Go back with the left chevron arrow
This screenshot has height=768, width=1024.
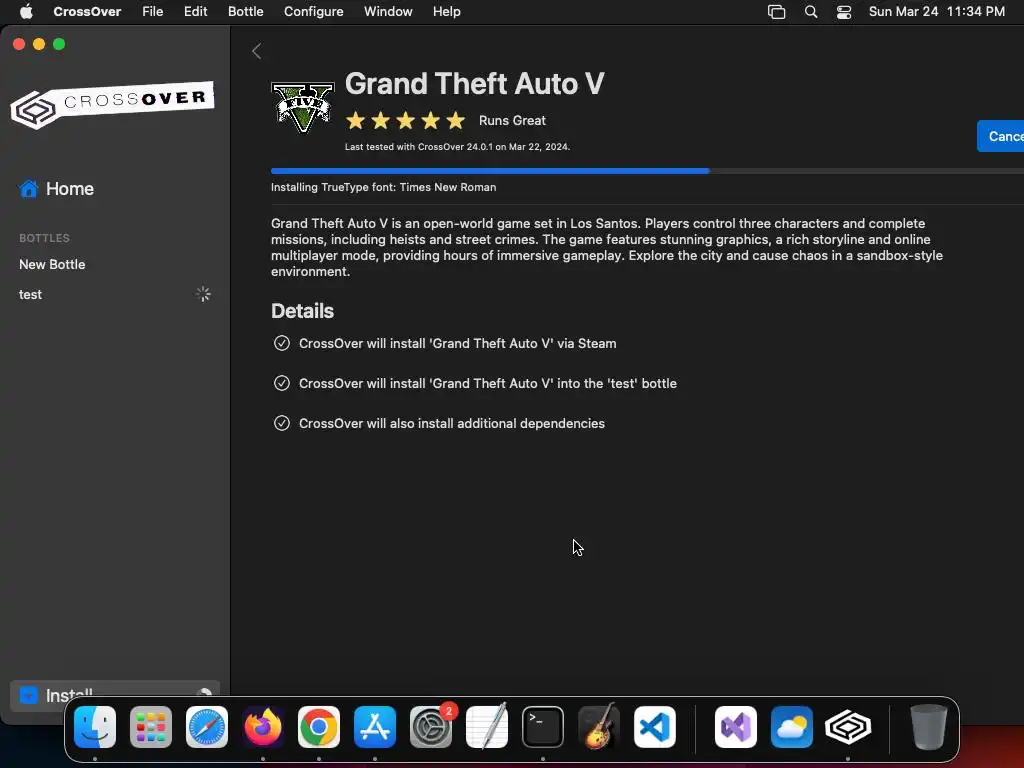point(257,51)
